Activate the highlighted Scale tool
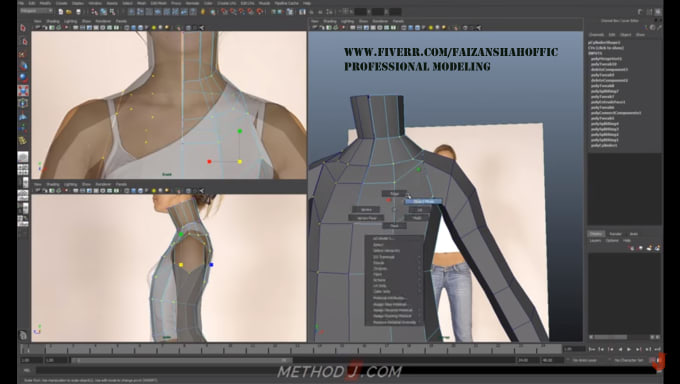The image size is (680, 384). (x=23, y=91)
